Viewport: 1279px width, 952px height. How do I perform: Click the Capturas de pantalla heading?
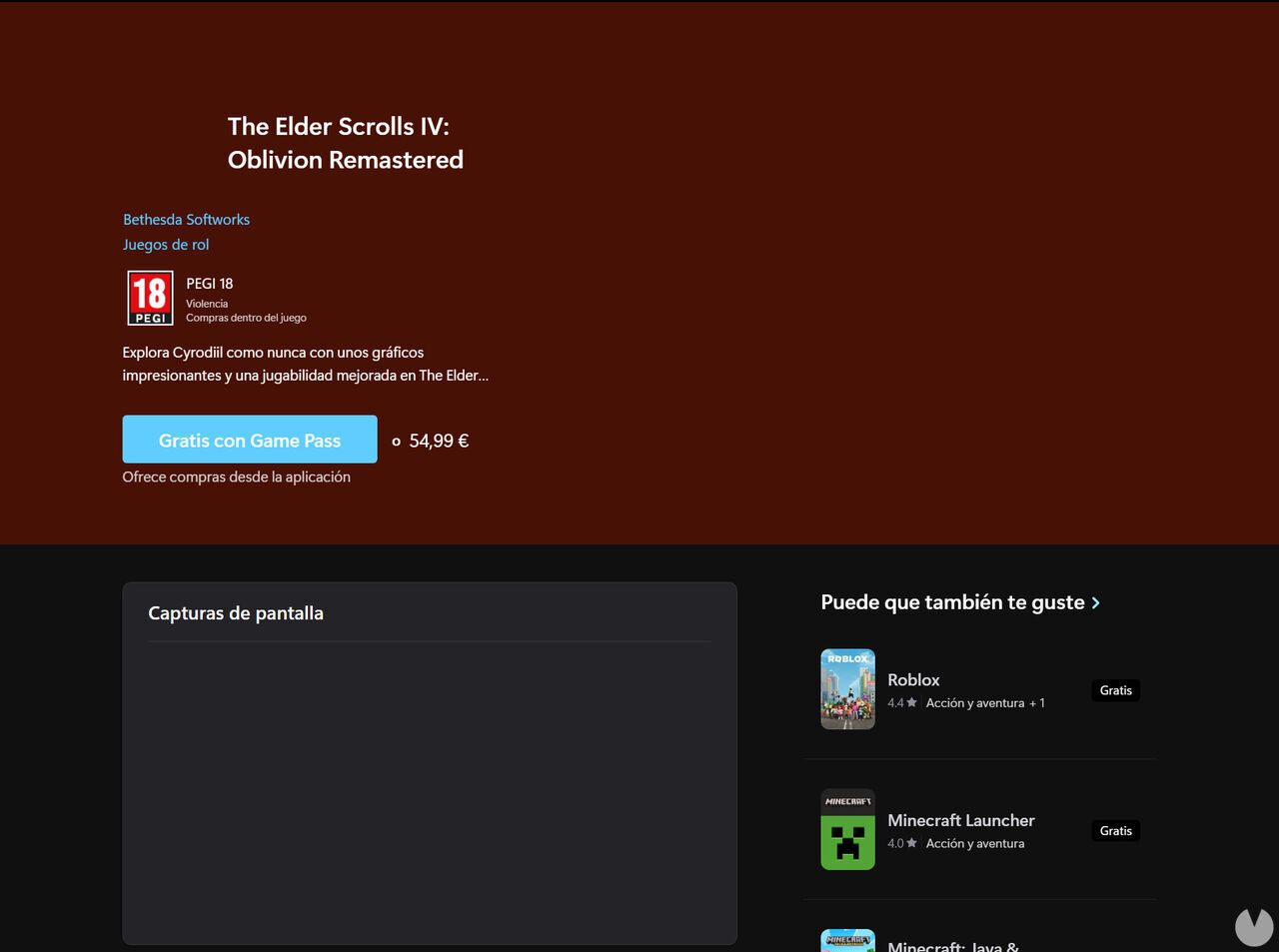tap(236, 613)
